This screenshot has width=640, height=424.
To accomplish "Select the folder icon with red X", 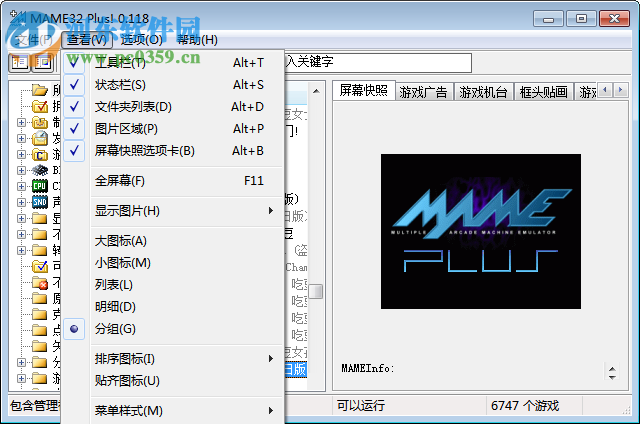I will 40,282.
